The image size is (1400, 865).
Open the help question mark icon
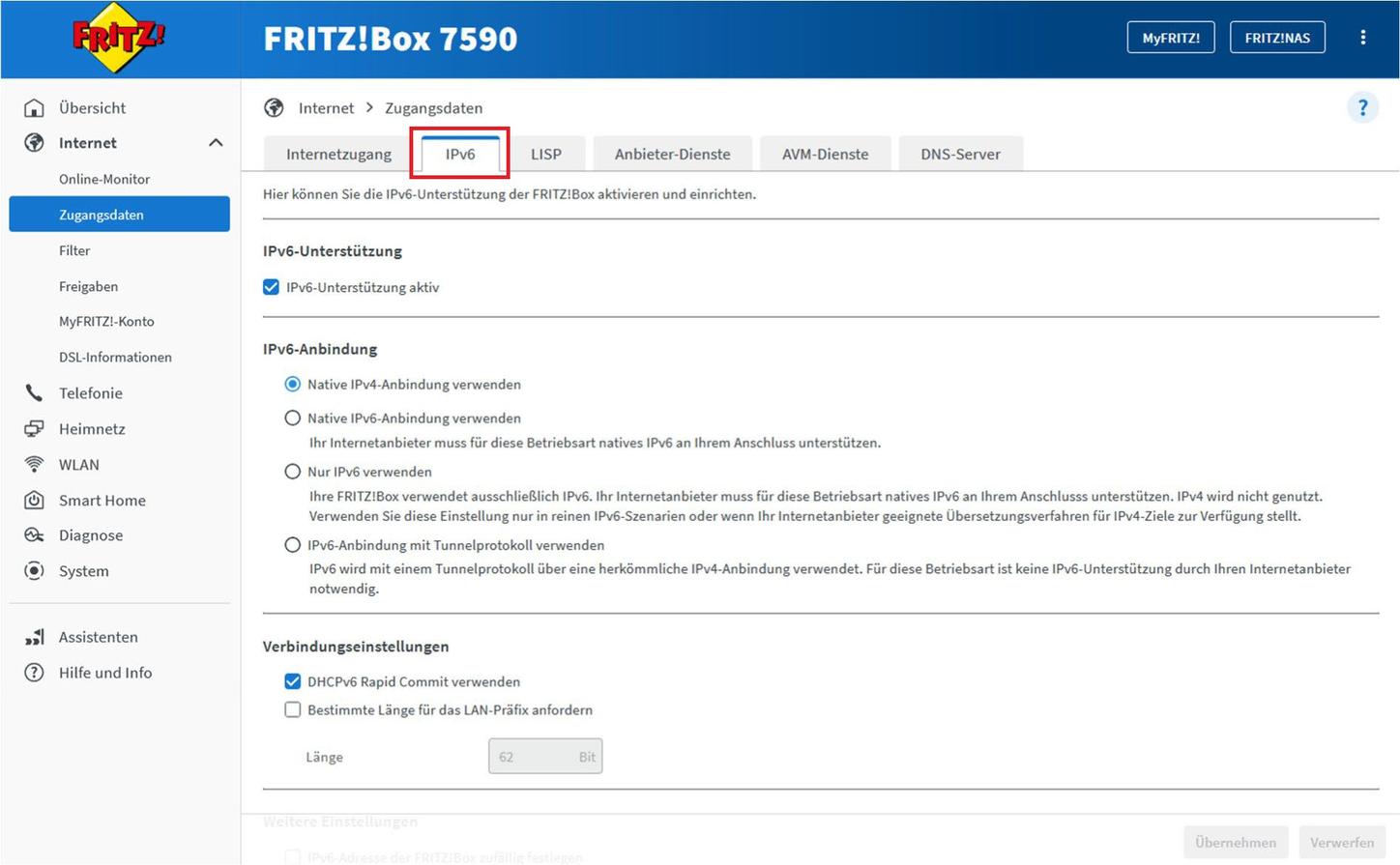(1363, 107)
